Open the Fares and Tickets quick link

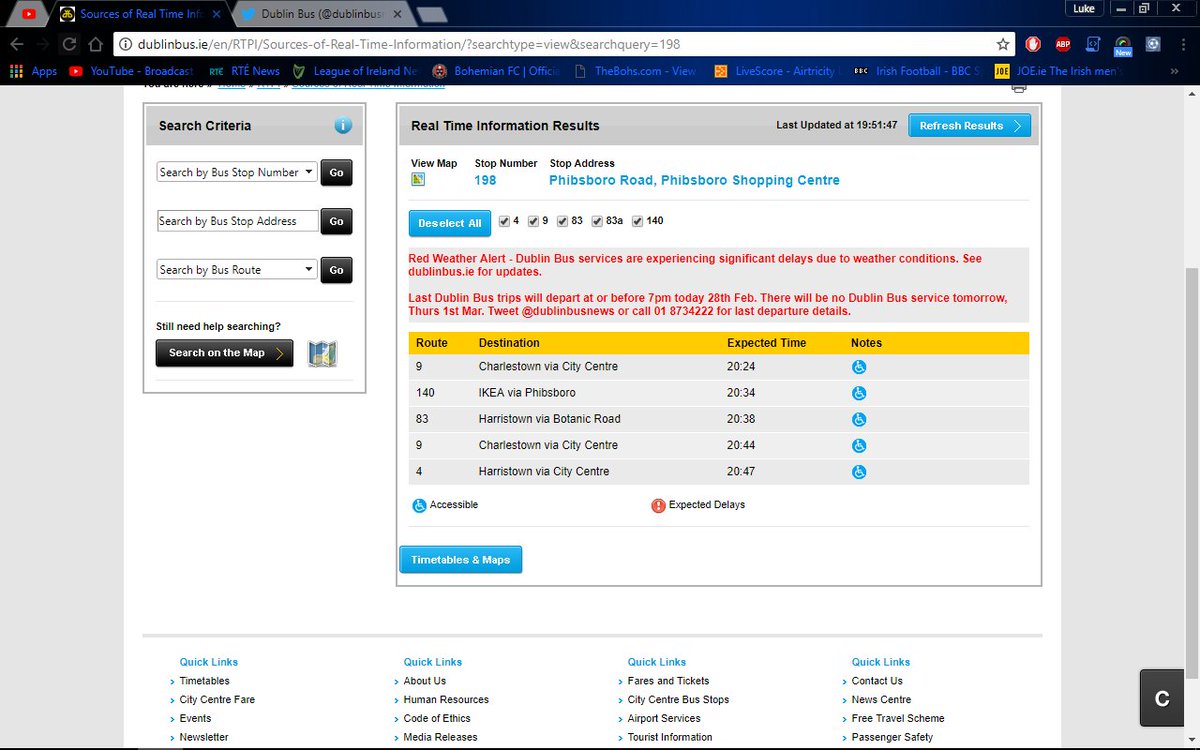pyautogui.click(x=668, y=681)
